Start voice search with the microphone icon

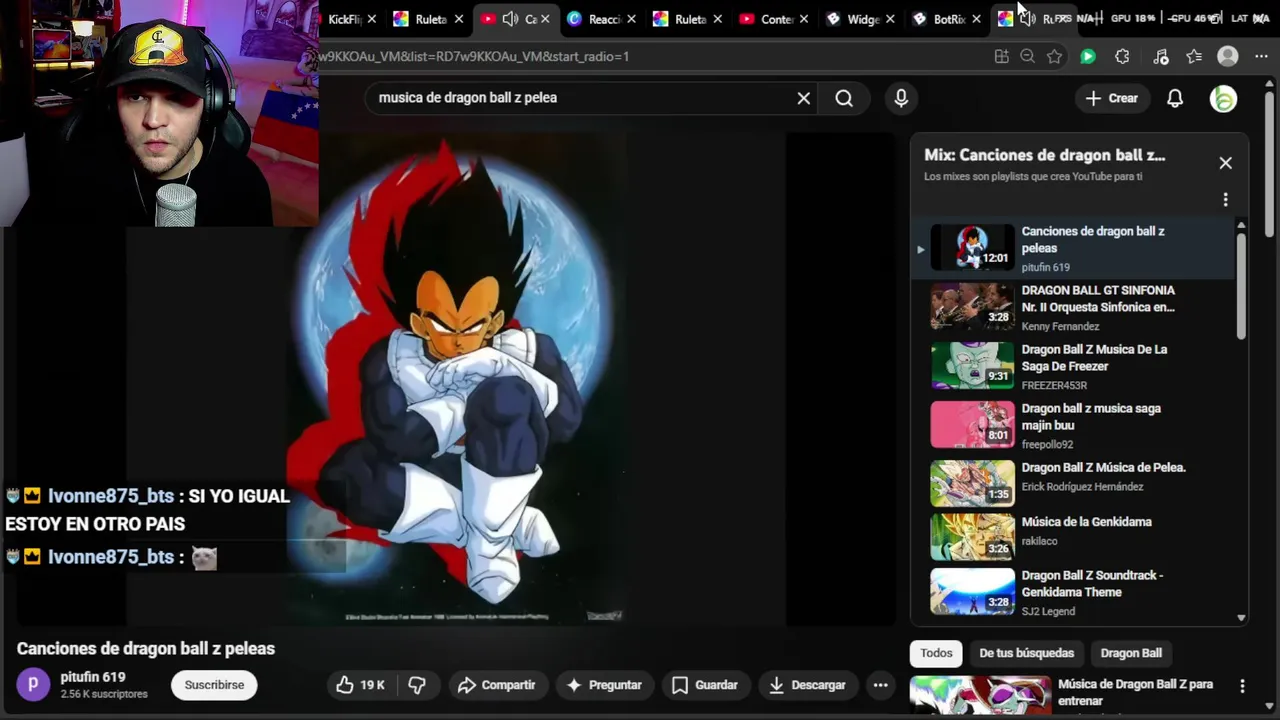coord(901,98)
